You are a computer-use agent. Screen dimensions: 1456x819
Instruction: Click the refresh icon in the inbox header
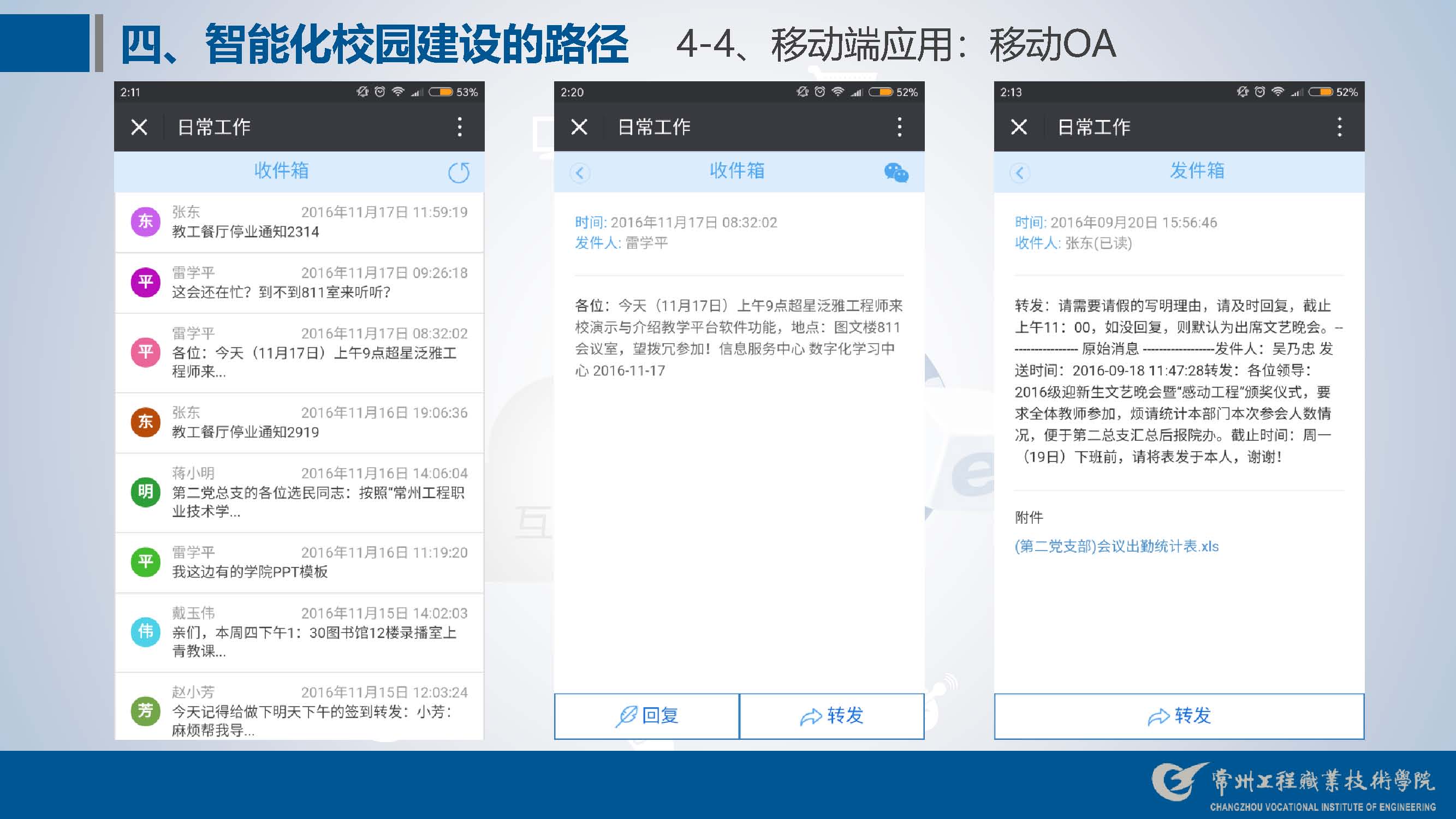(x=459, y=172)
